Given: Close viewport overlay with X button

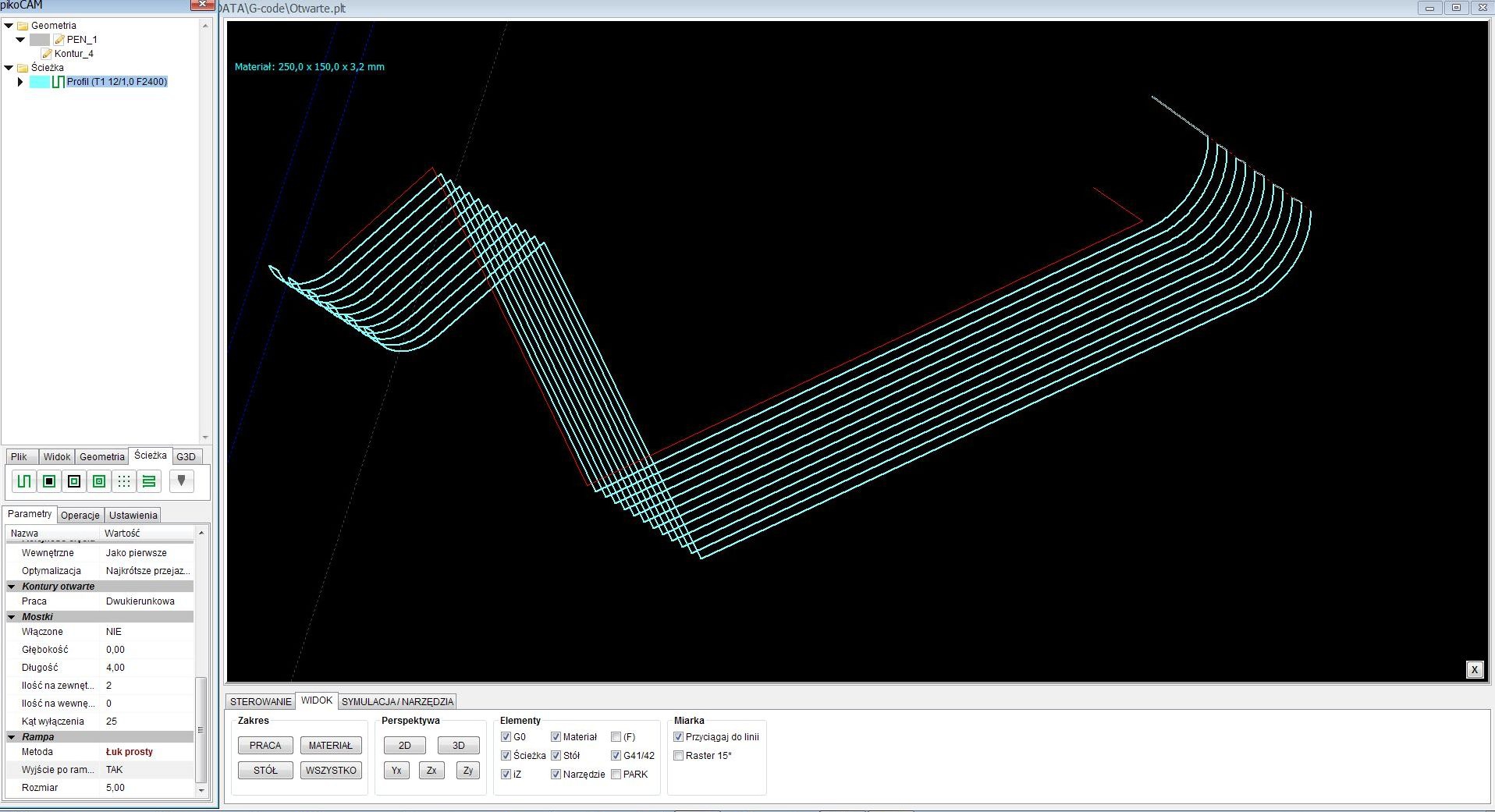Looking at the screenshot, I should point(1474,669).
